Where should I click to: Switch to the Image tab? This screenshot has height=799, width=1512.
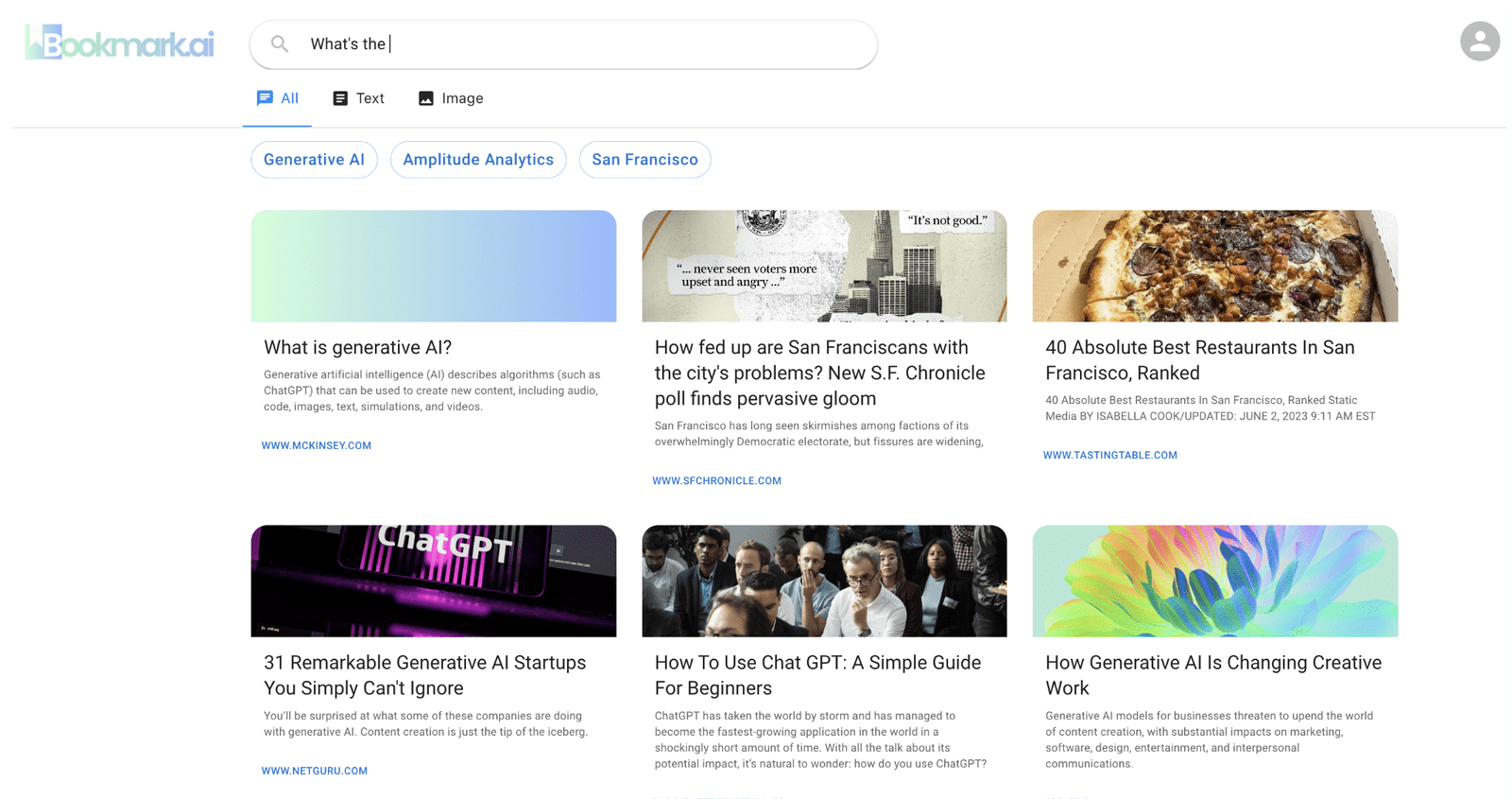click(450, 98)
